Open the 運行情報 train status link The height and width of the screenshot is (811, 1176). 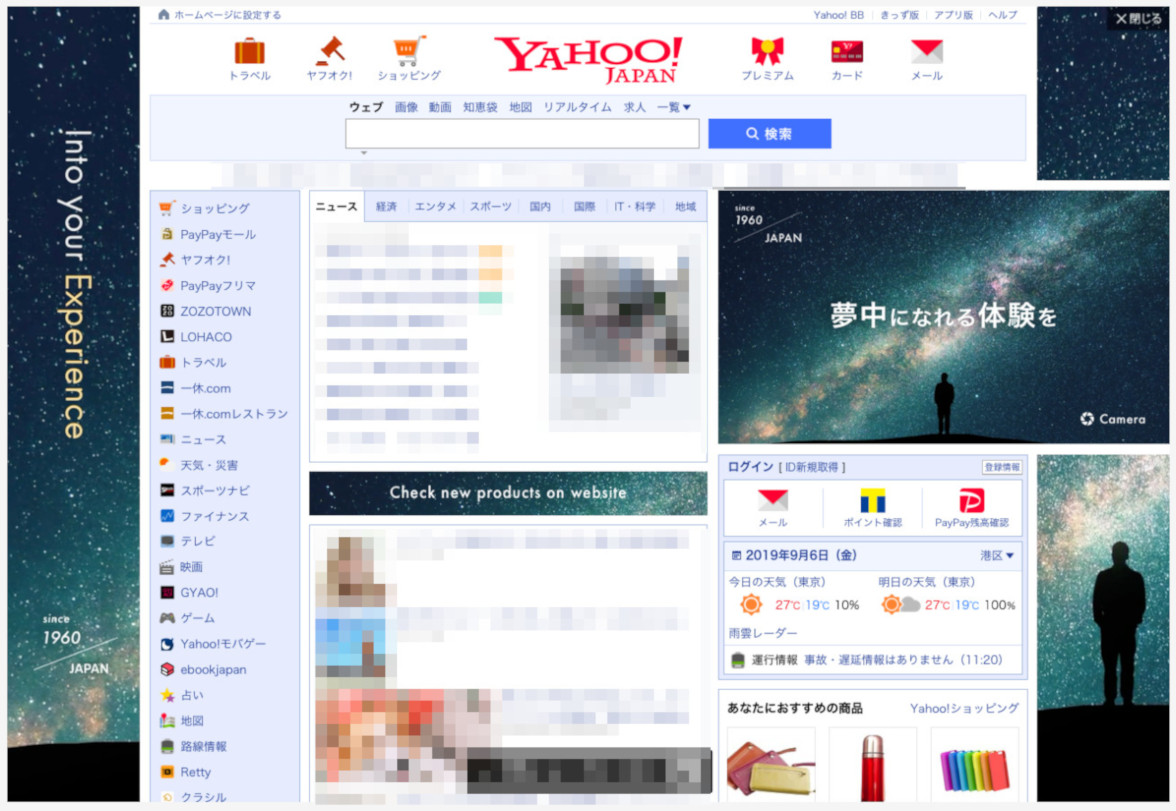click(774, 660)
